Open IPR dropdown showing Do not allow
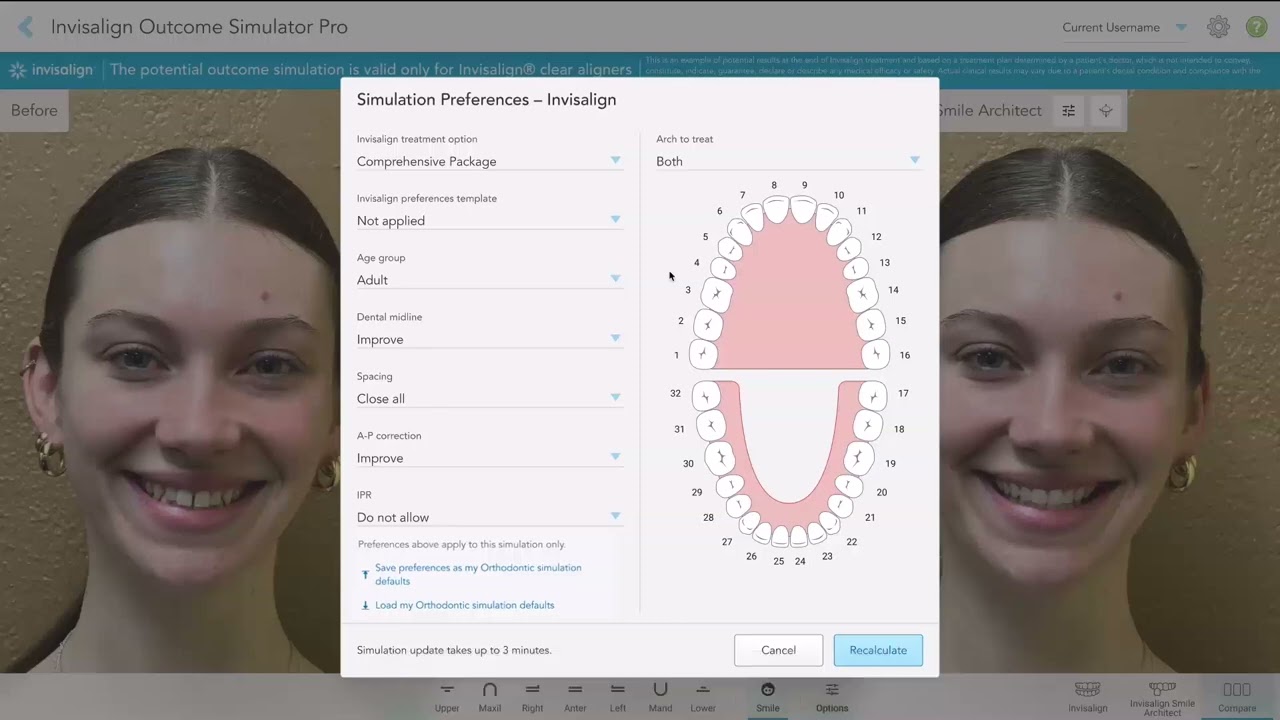The height and width of the screenshot is (720, 1280). click(x=489, y=517)
